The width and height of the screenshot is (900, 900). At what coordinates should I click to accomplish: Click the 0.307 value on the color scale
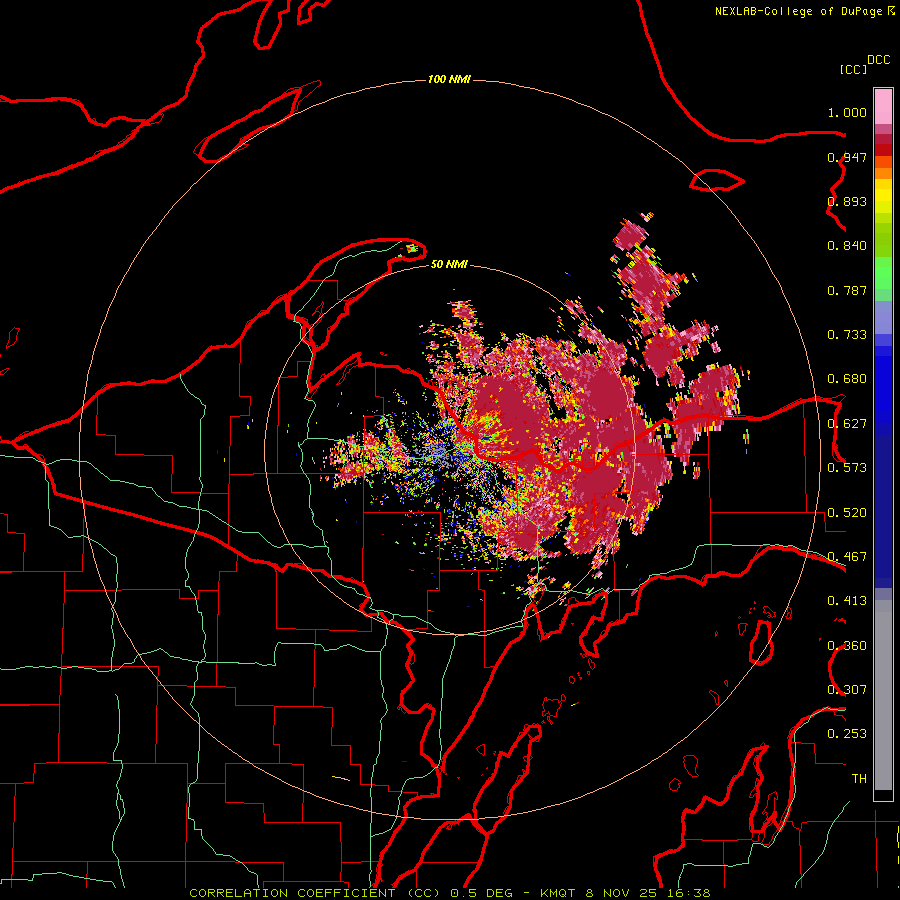click(x=847, y=690)
